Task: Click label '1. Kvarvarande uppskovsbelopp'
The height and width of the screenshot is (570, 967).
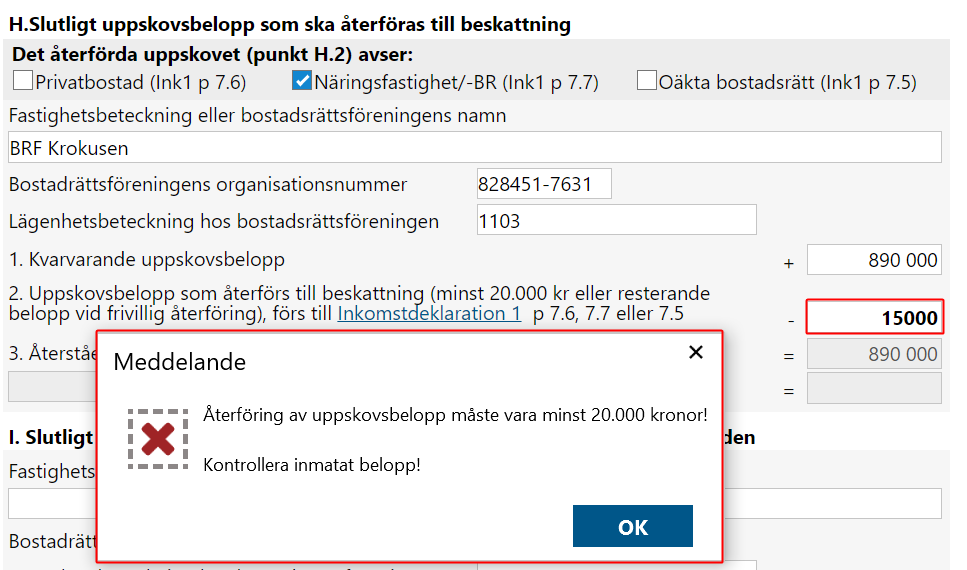Action: coord(147,260)
